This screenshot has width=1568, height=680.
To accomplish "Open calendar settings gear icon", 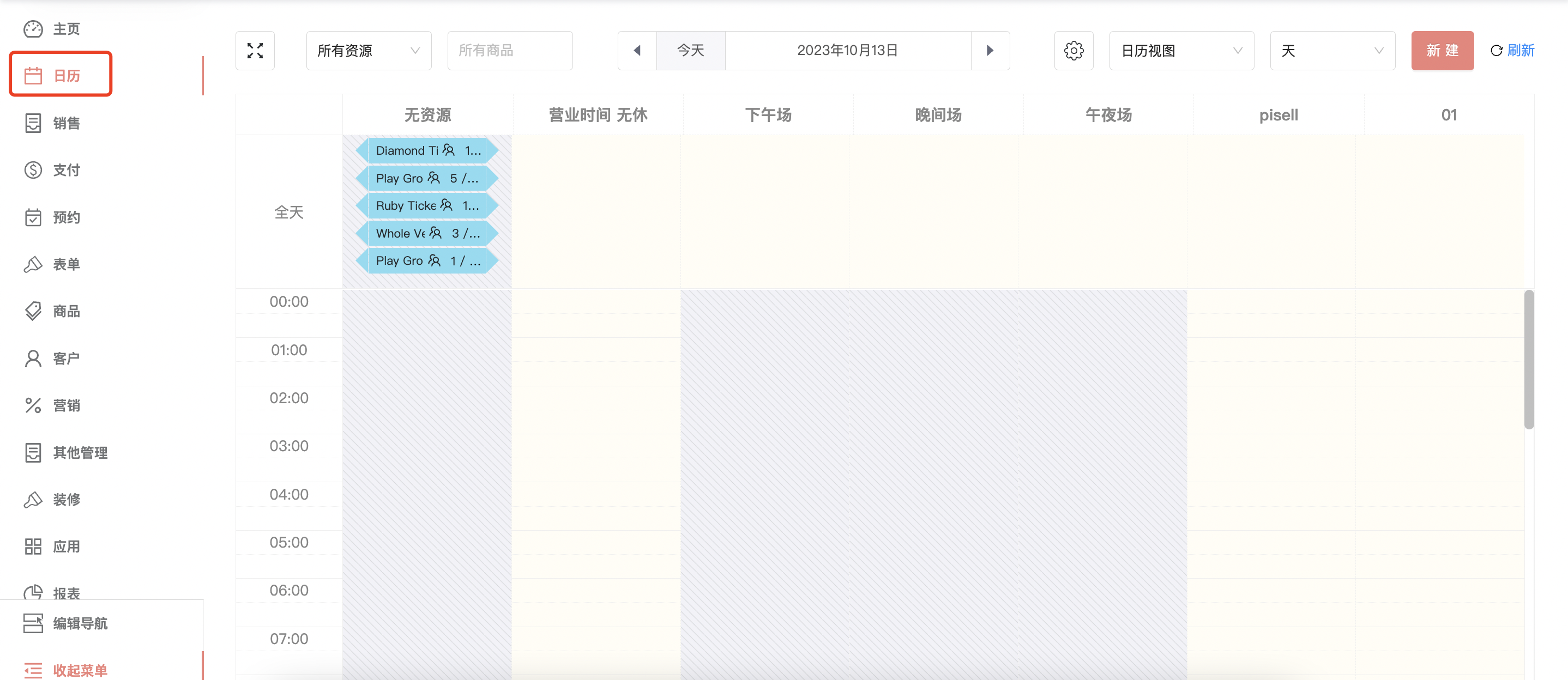I will pyautogui.click(x=1074, y=51).
